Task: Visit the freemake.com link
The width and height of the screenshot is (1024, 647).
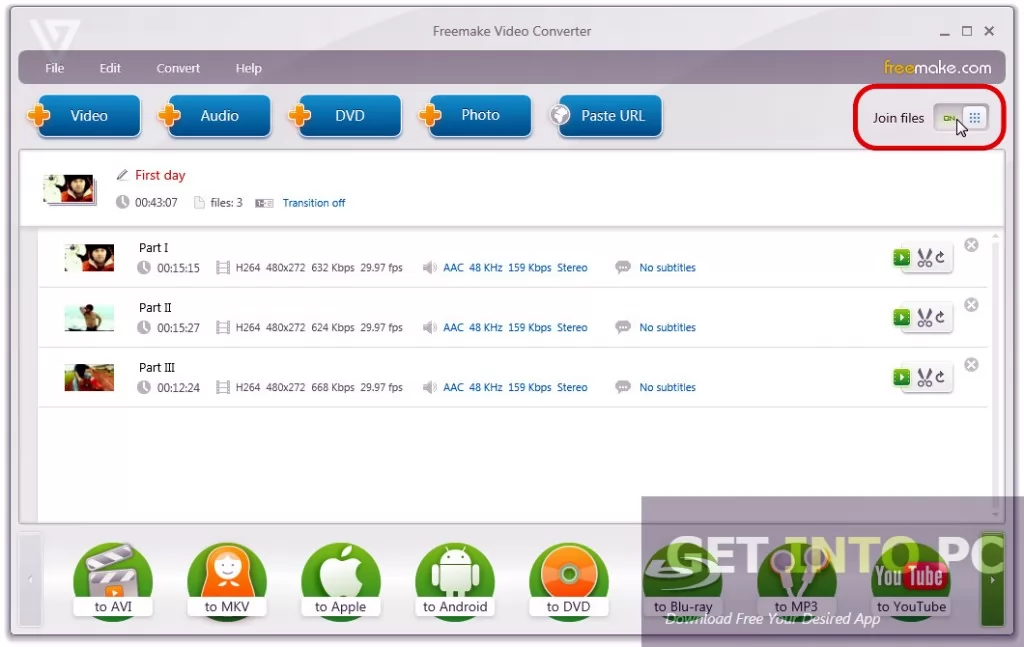Action: click(x=937, y=67)
